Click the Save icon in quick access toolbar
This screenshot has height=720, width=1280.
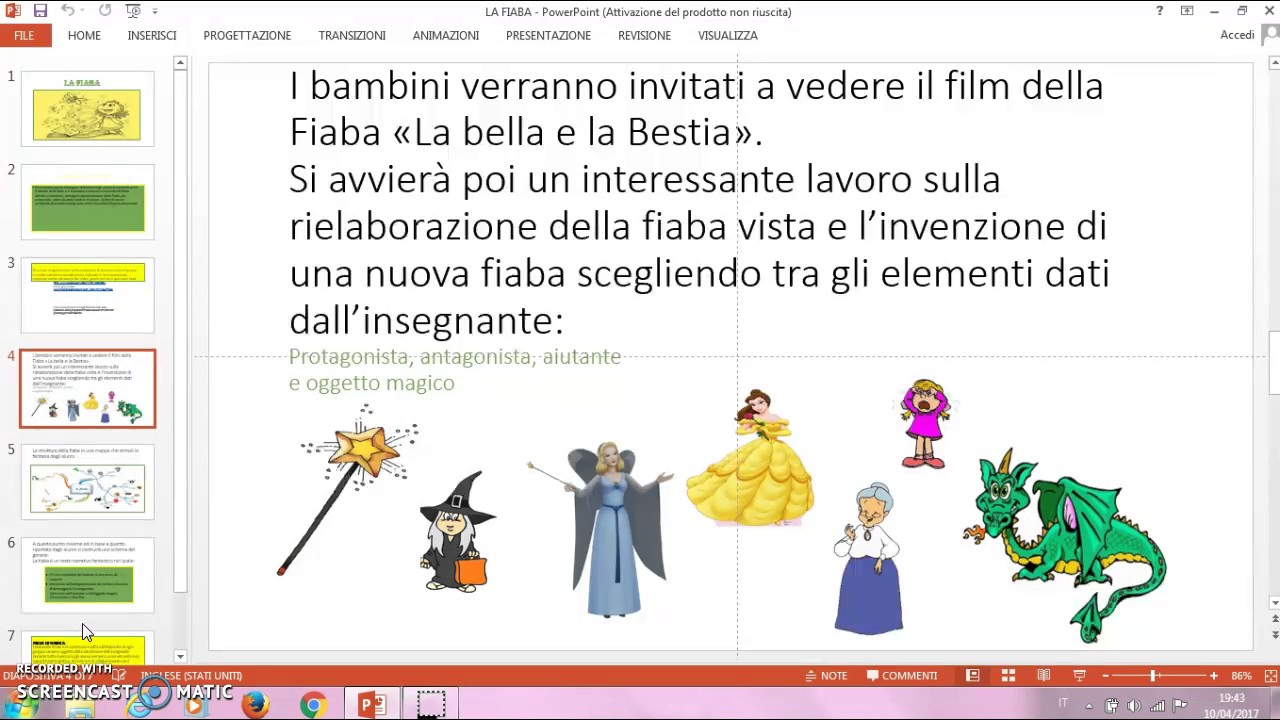tap(40, 11)
